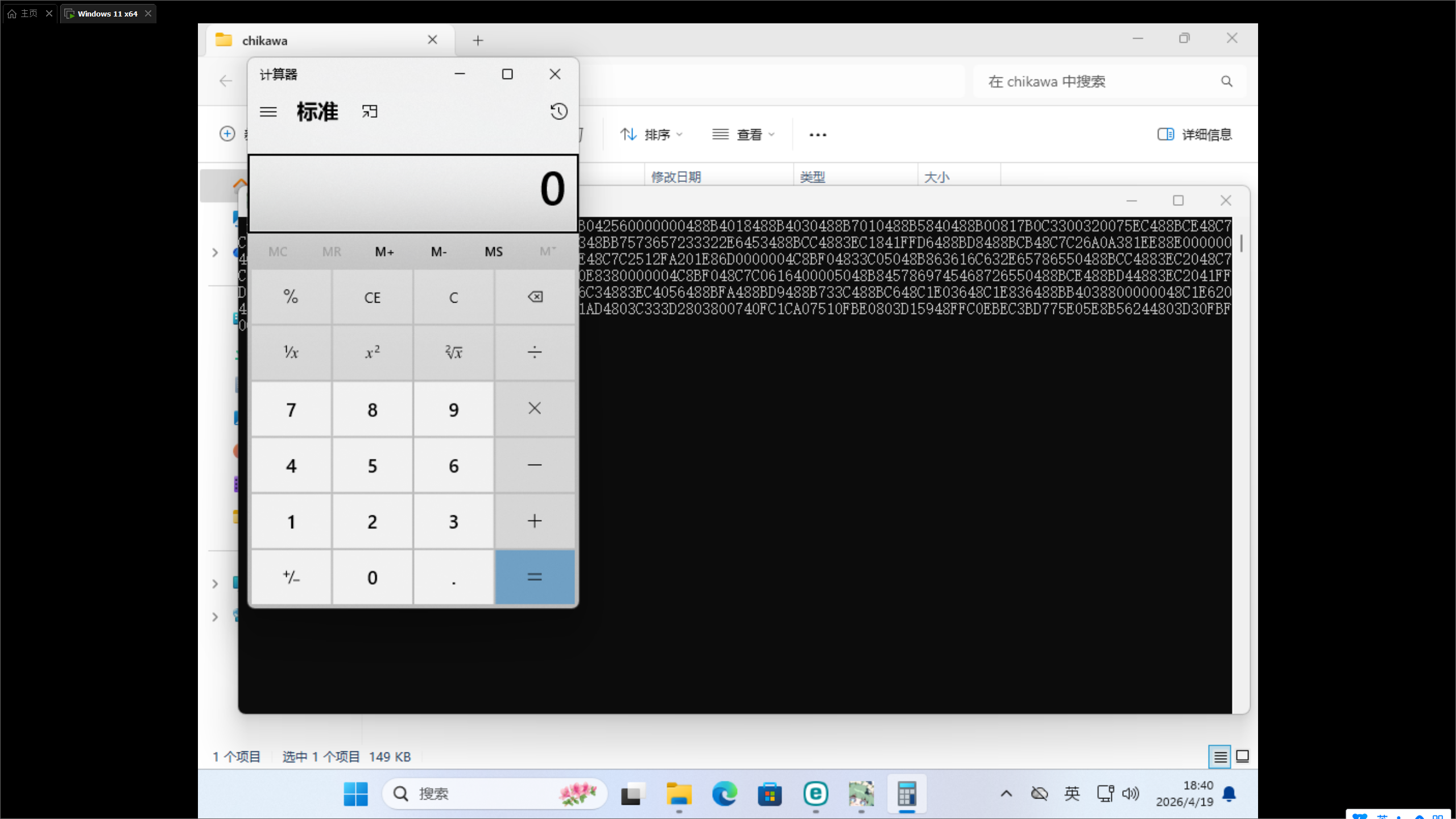Toggle the 详细信息 details pane
This screenshot has height=819, width=1456.
click(x=1195, y=135)
